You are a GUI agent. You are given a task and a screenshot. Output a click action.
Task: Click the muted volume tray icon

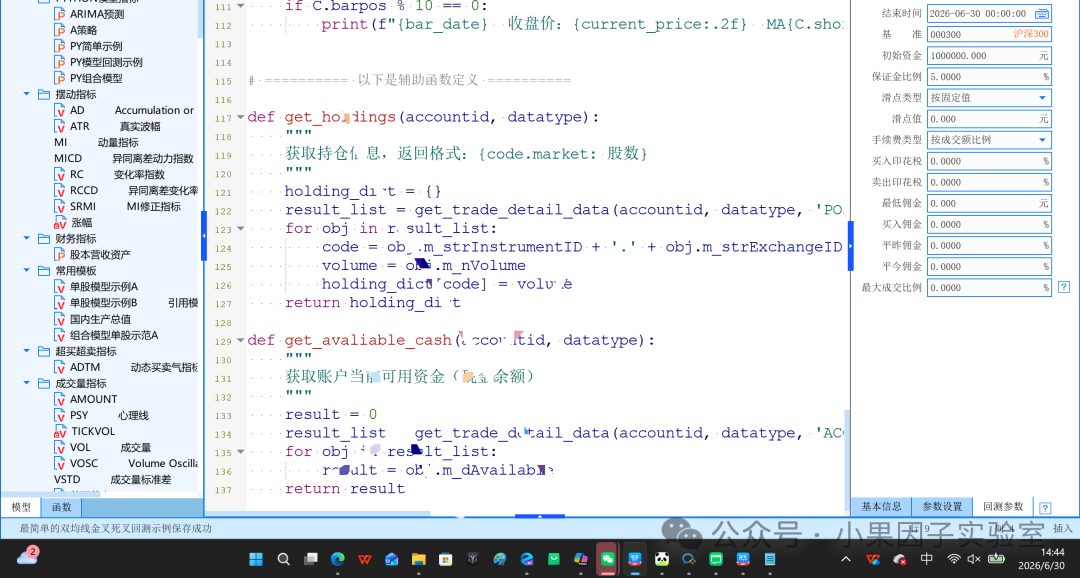pyautogui.click(x=974, y=559)
